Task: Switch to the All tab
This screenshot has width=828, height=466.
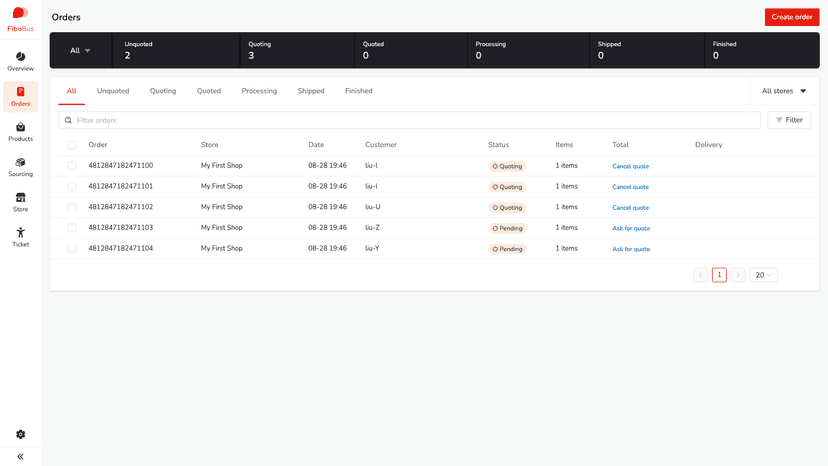Action: 71,91
